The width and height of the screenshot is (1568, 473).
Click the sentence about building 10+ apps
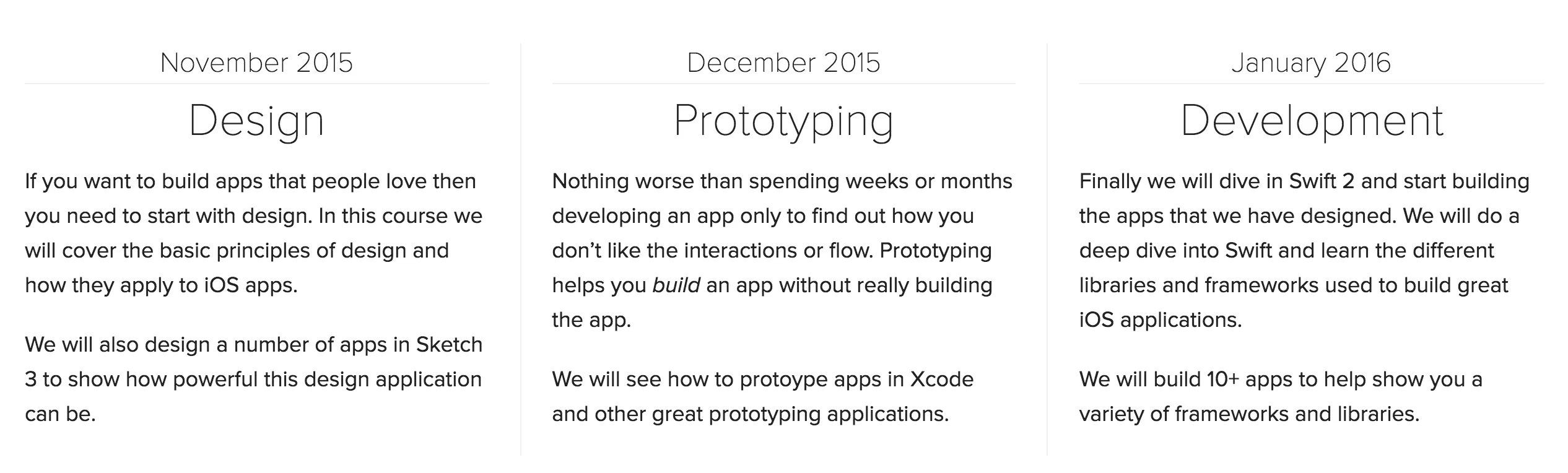(x=1281, y=397)
